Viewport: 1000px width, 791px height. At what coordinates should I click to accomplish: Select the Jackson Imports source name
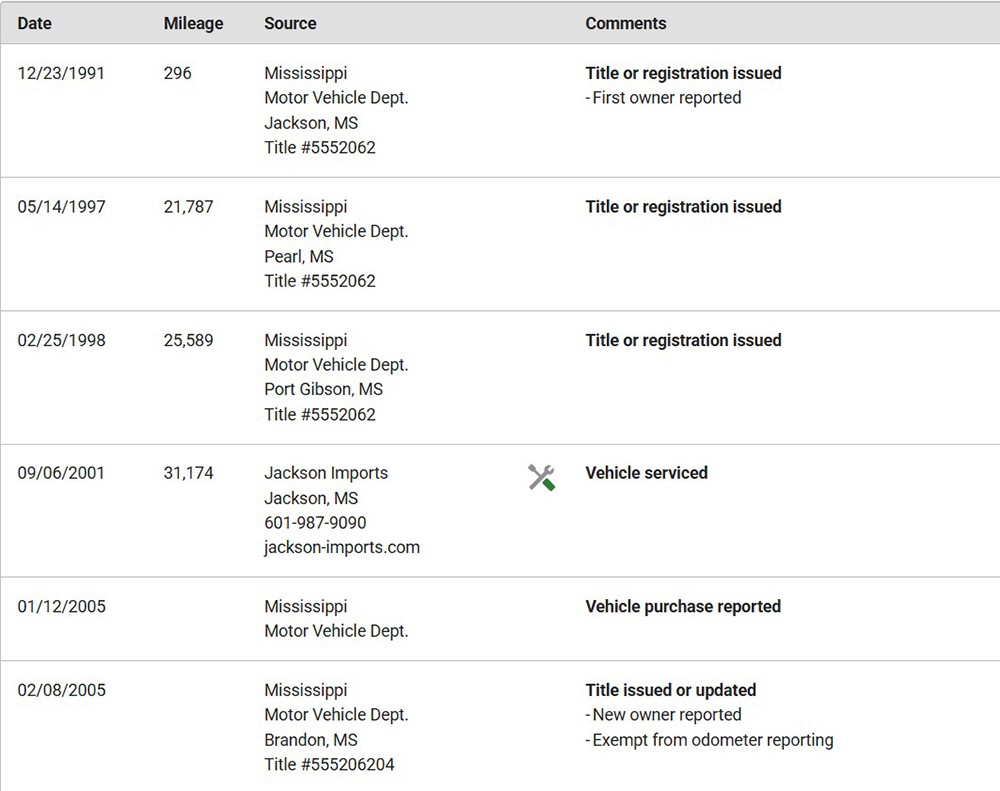click(325, 473)
